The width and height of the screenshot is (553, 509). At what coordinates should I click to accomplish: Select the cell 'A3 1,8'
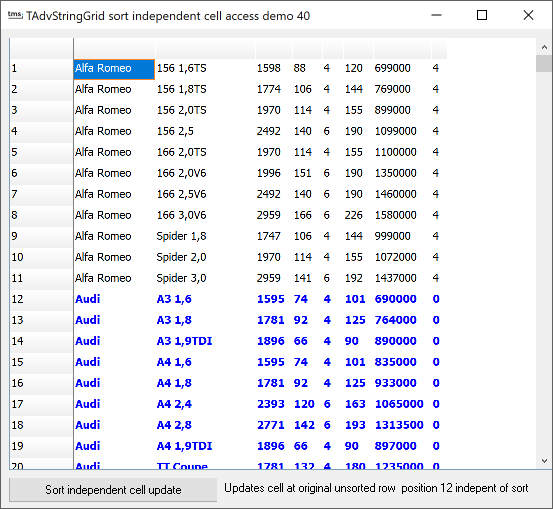[x=205, y=321]
